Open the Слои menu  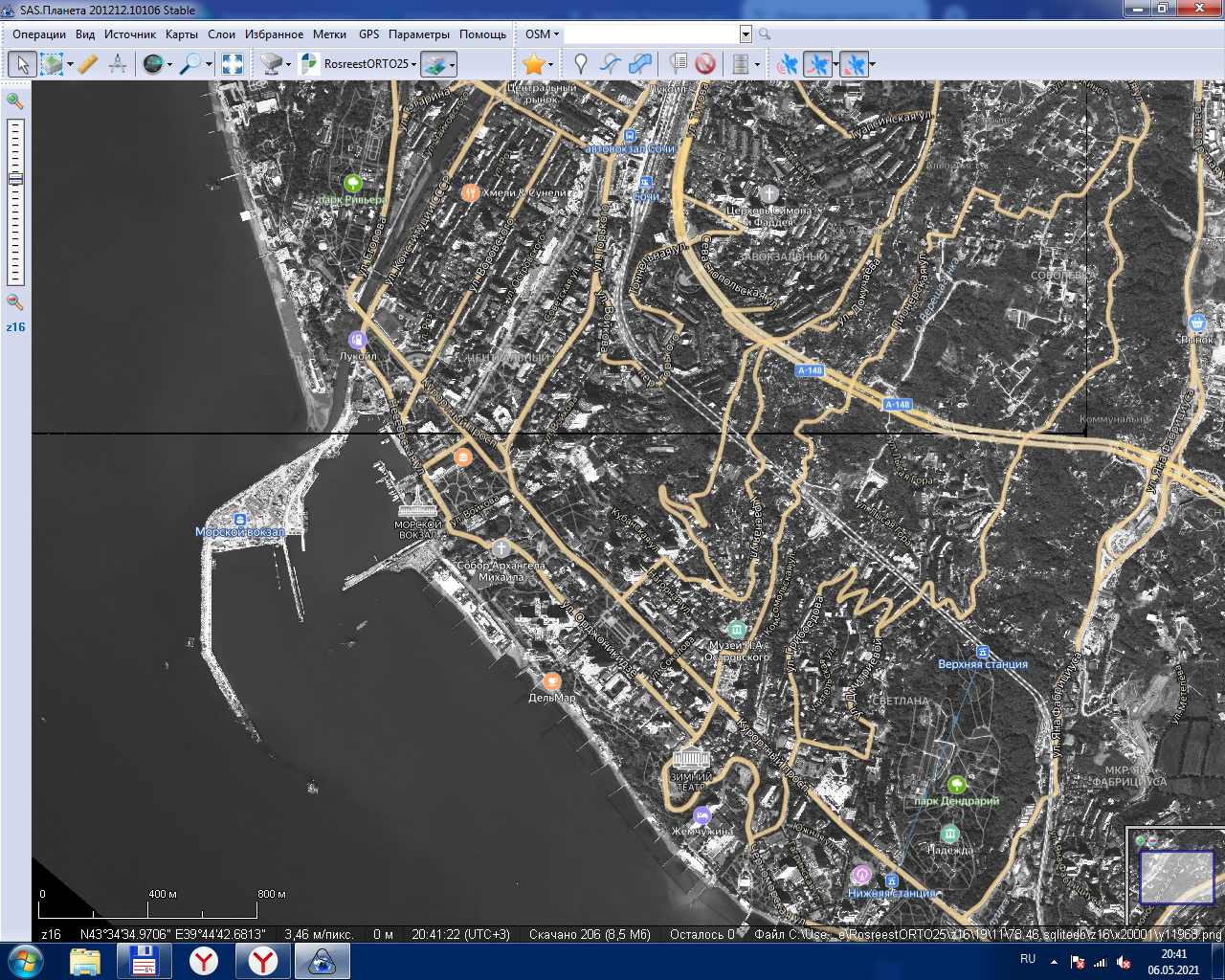pos(221,34)
